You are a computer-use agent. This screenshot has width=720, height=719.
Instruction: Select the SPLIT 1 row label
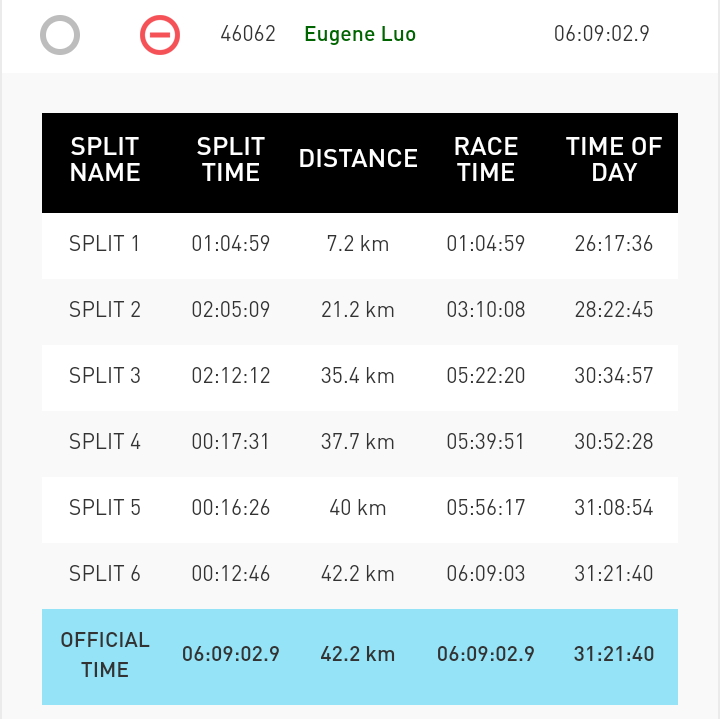point(104,244)
